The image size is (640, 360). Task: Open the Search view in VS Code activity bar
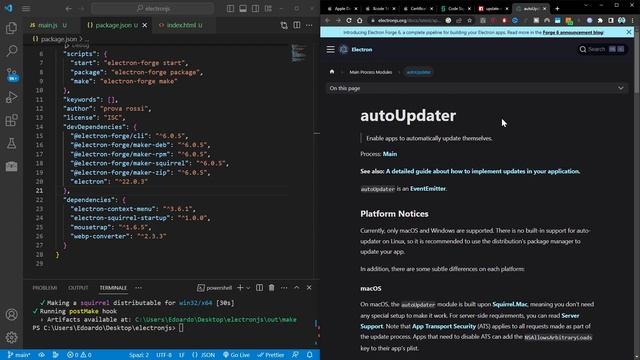point(11,51)
